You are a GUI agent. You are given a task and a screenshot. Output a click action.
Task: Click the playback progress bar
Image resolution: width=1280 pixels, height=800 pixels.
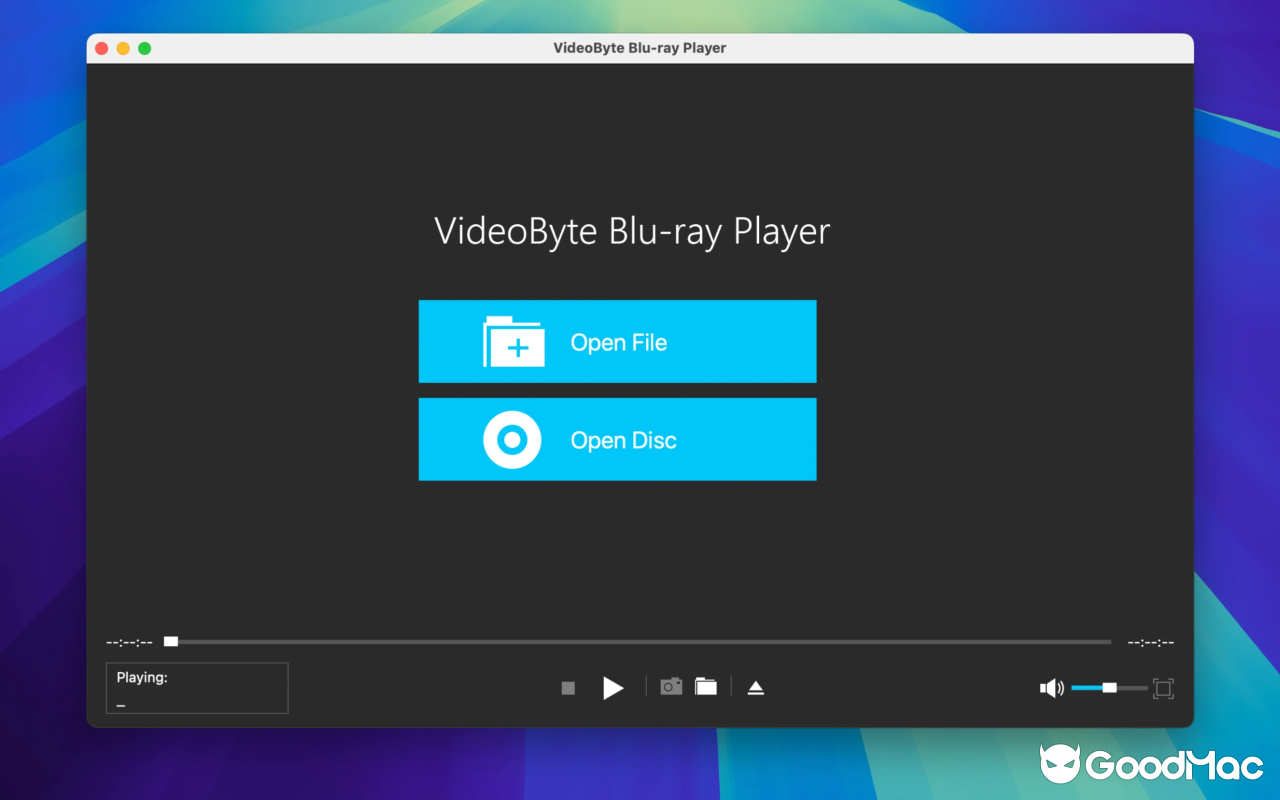tap(640, 641)
